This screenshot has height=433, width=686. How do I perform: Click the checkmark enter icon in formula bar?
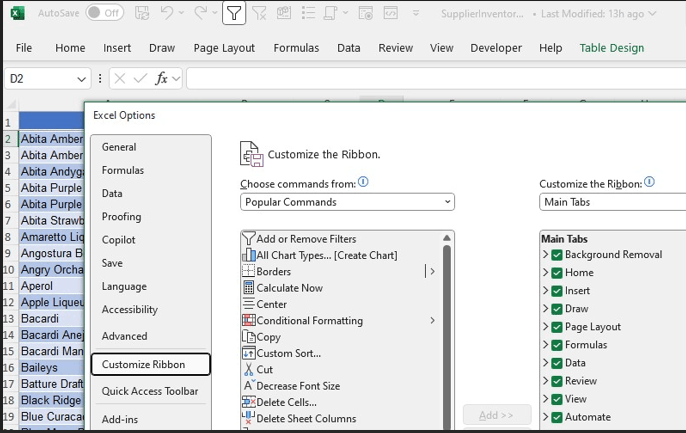(x=140, y=79)
